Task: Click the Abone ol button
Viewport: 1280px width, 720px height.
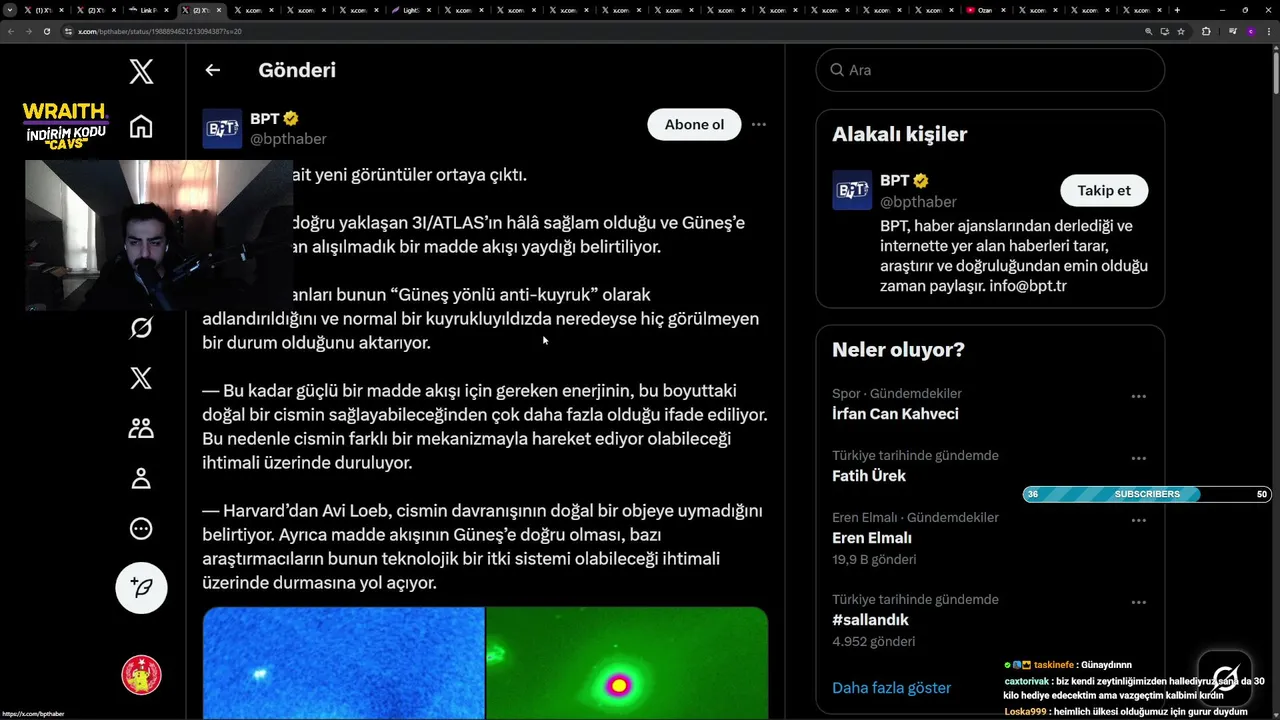Action: tap(694, 125)
